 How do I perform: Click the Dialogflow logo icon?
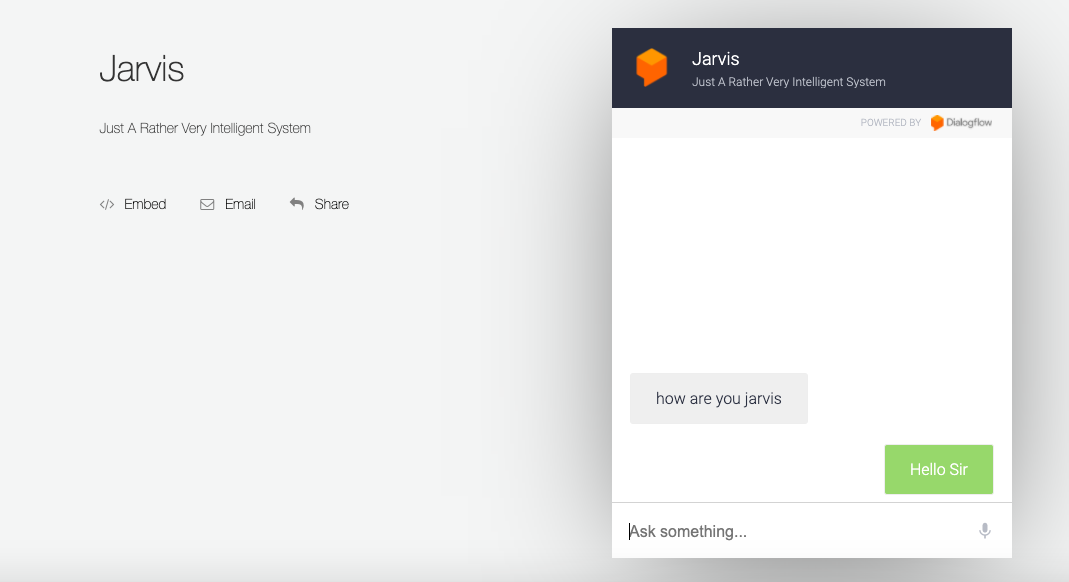tap(935, 122)
